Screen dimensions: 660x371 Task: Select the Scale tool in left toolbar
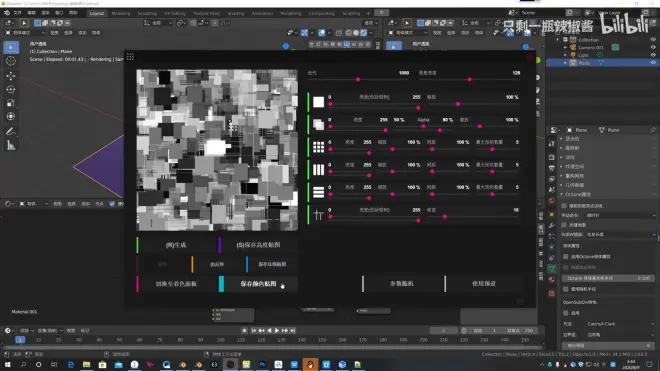click(x=11, y=103)
